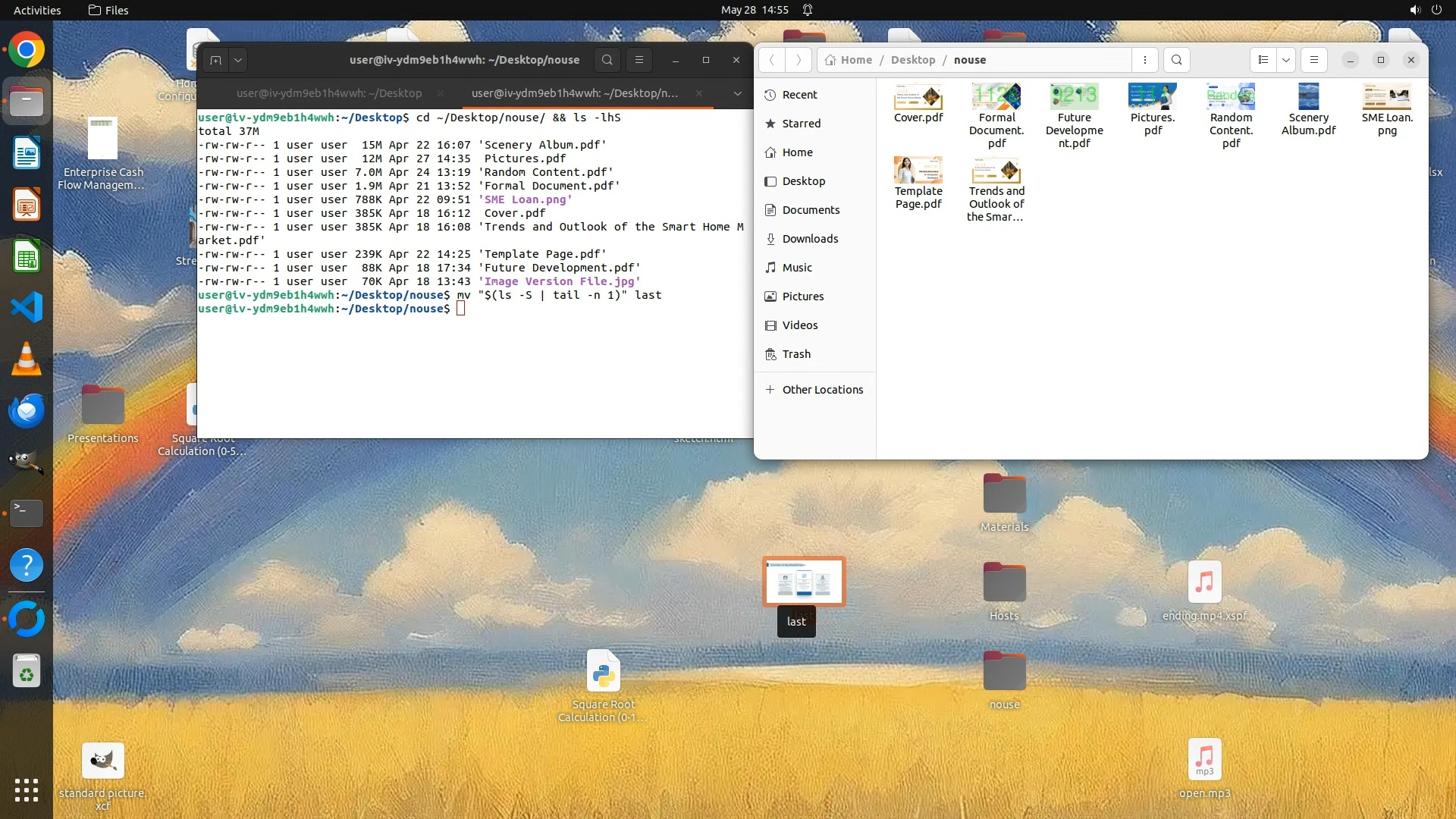Open Files path options kebab menu
Screen dimensions: 1456x819
click(x=1145, y=60)
